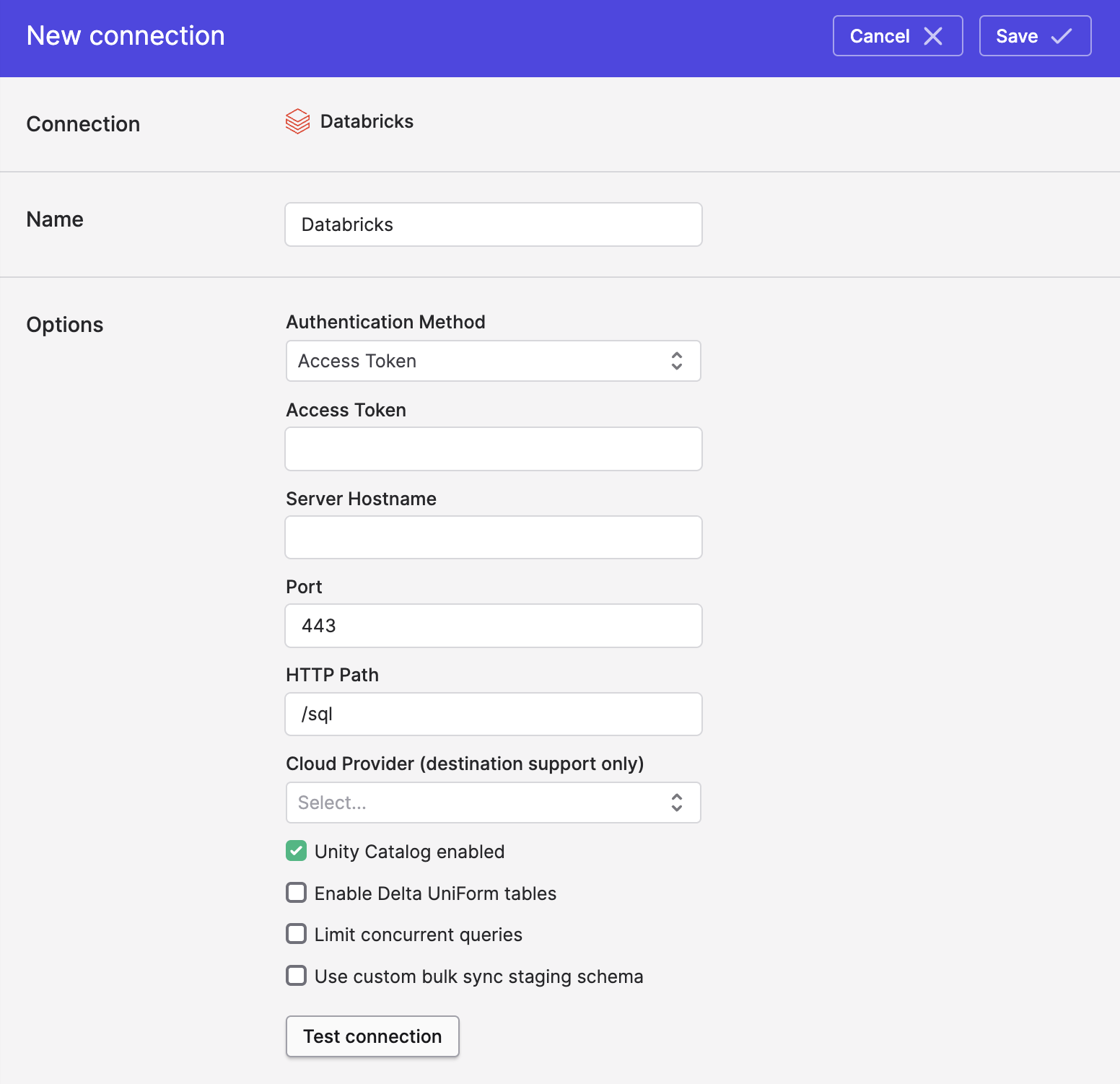
Task: Enable Delta UniForm tables checkbox
Action: tap(296, 893)
